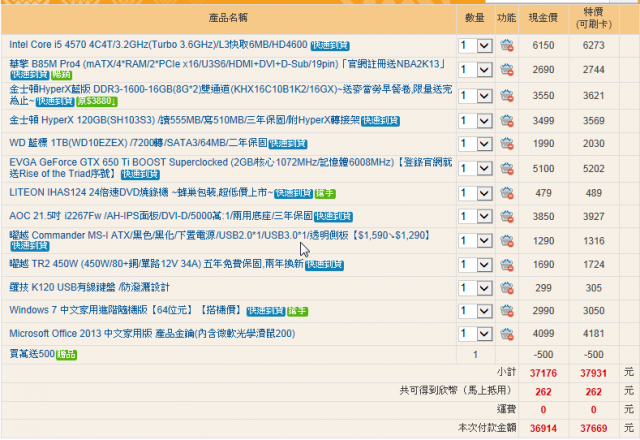Open quantity dropdown for Windows 7 家用進階版
The width and height of the screenshot is (640, 440).
coord(475,311)
